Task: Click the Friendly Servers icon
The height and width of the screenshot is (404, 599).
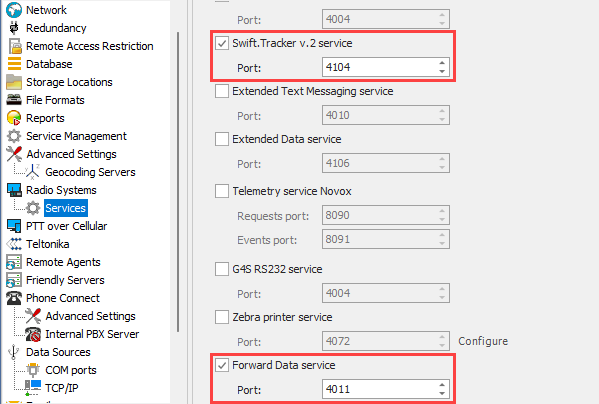Action: pos(14,280)
